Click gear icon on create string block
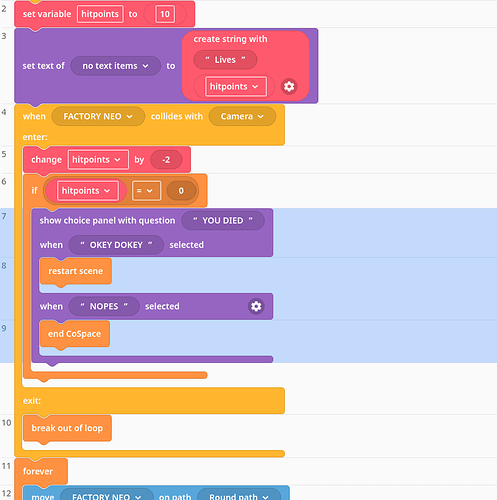The width and height of the screenshot is (497, 500). (x=289, y=87)
